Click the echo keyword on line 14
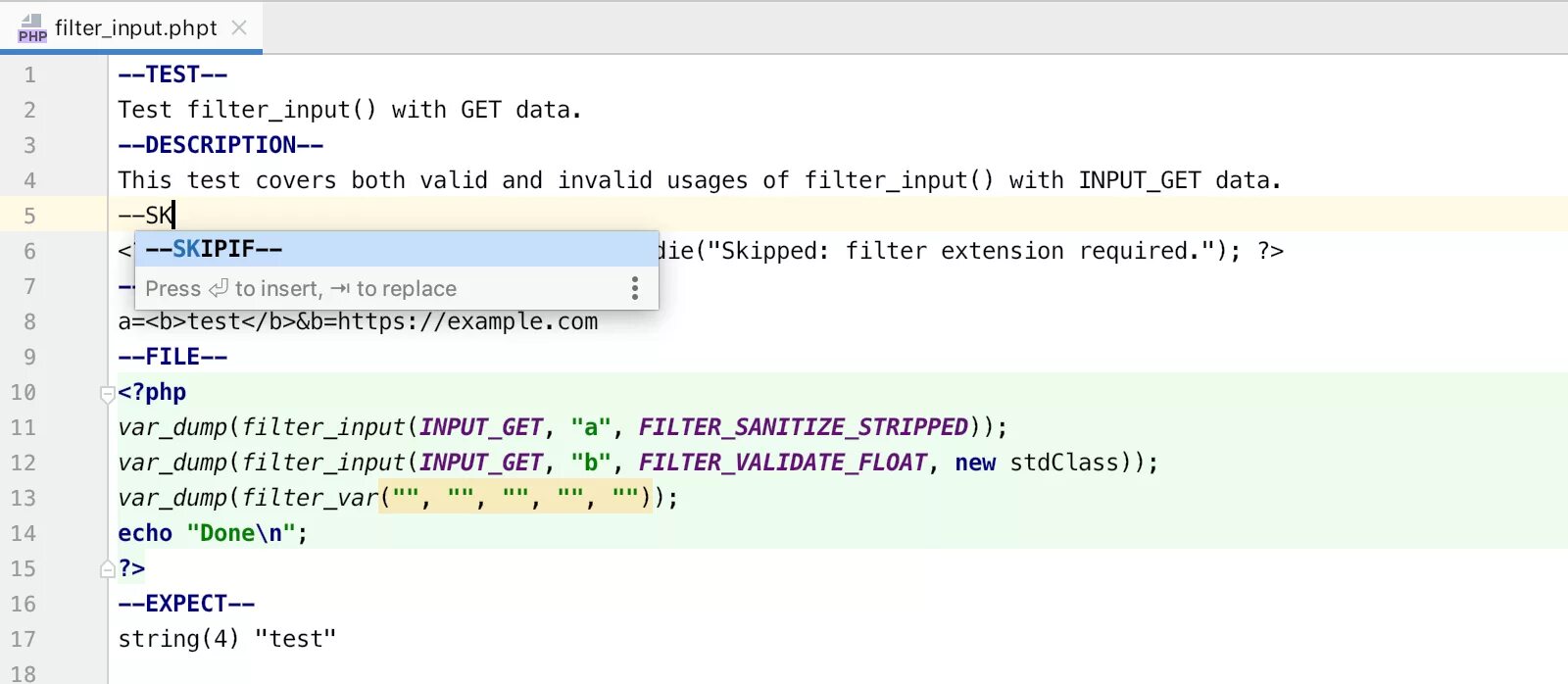 [x=145, y=533]
